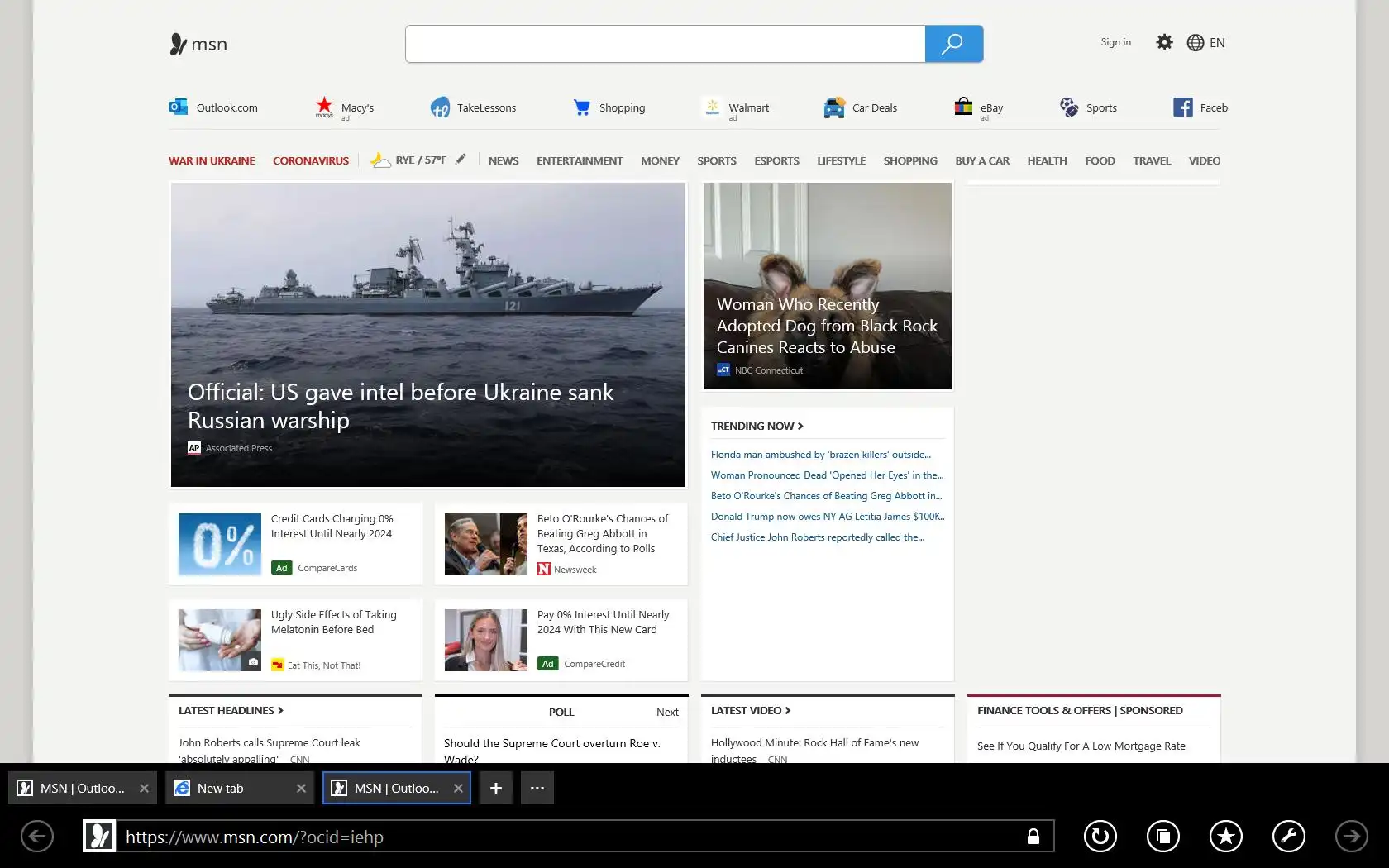This screenshot has height=868, width=1389.
Task: Edit weather location with pencil icon
Action: [x=461, y=159]
